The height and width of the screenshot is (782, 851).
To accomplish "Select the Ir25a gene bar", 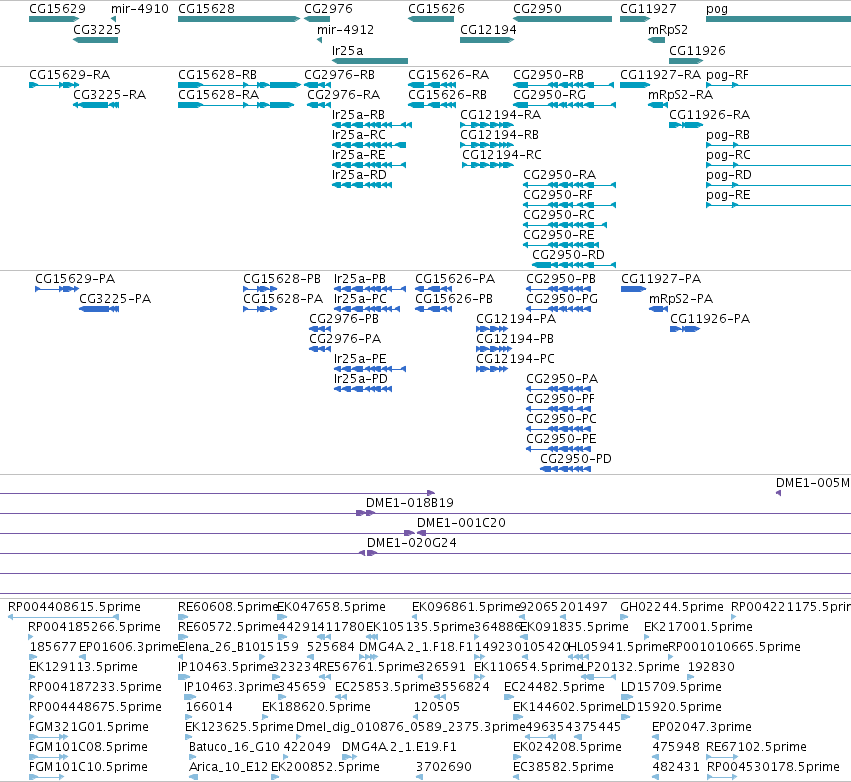I will (370, 61).
